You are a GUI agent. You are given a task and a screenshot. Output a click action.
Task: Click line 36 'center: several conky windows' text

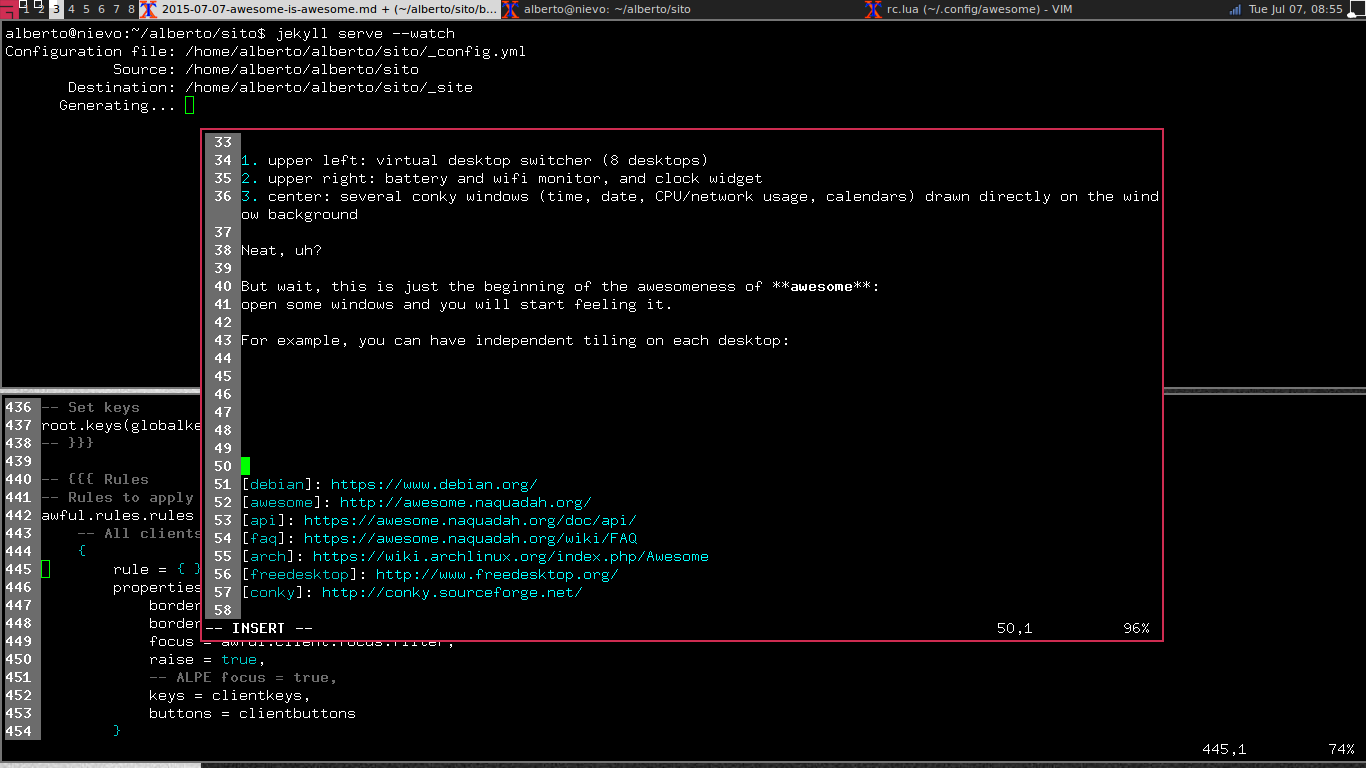700,205
